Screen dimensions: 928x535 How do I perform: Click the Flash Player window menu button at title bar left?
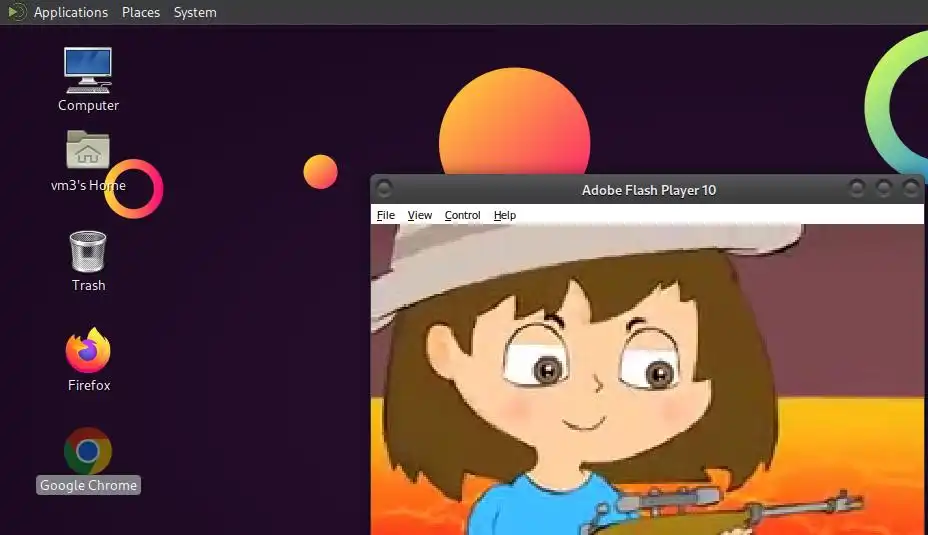[384, 189]
